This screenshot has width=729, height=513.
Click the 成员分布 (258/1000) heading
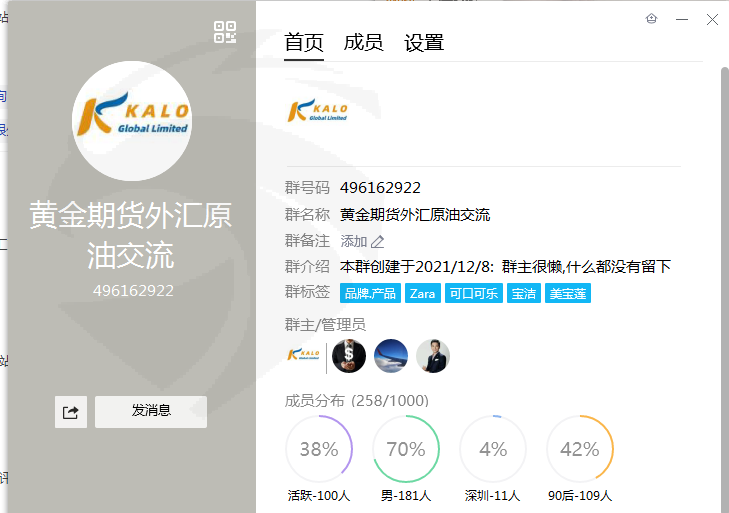tap(357, 401)
